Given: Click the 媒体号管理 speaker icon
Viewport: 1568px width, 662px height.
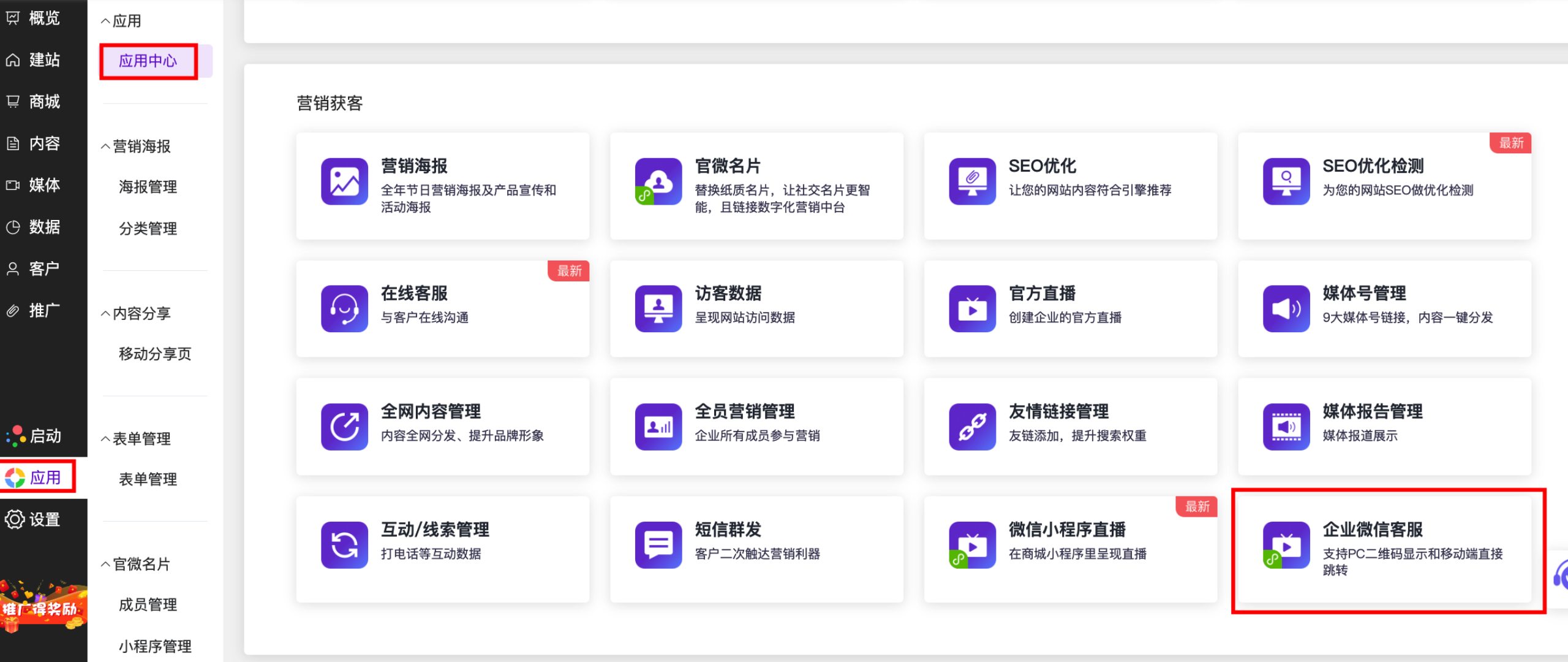Looking at the screenshot, I should tap(1286, 308).
